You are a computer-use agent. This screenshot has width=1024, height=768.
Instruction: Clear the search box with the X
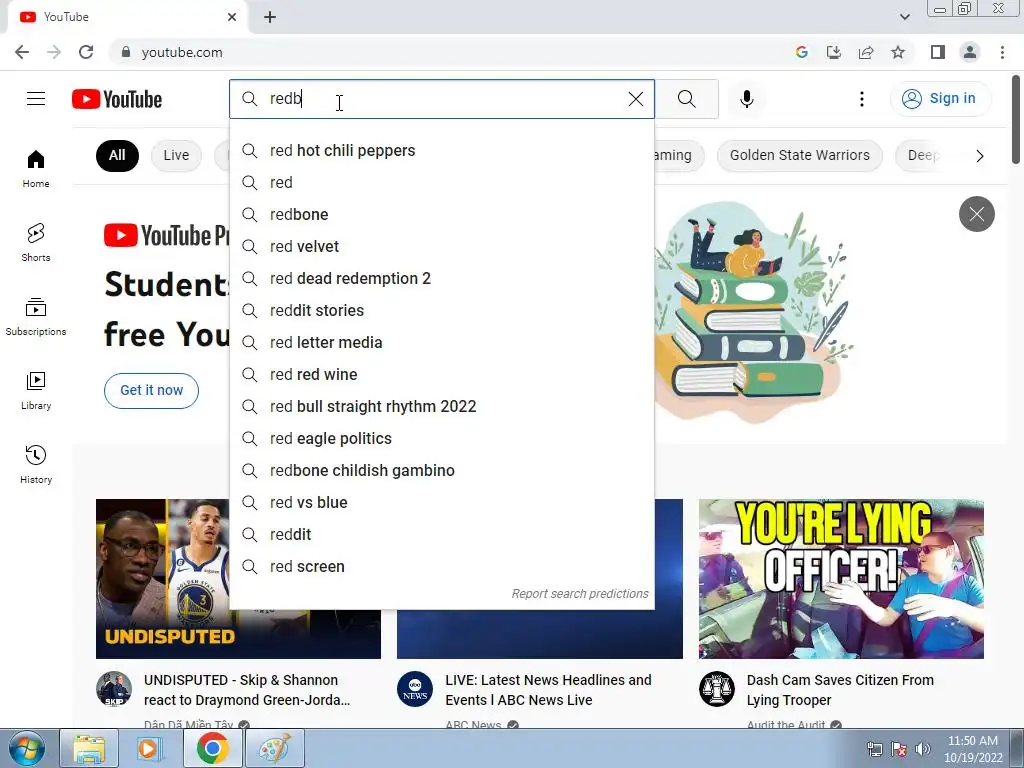pyautogui.click(x=635, y=99)
